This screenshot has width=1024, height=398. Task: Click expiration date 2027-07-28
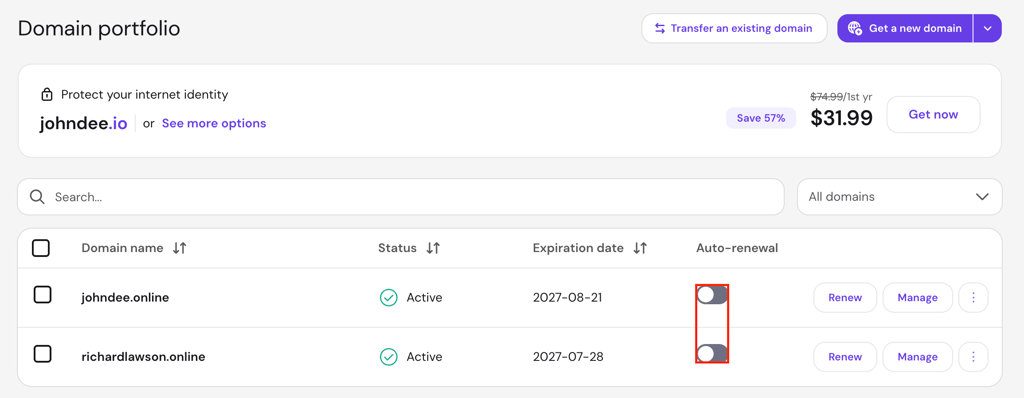click(x=568, y=357)
